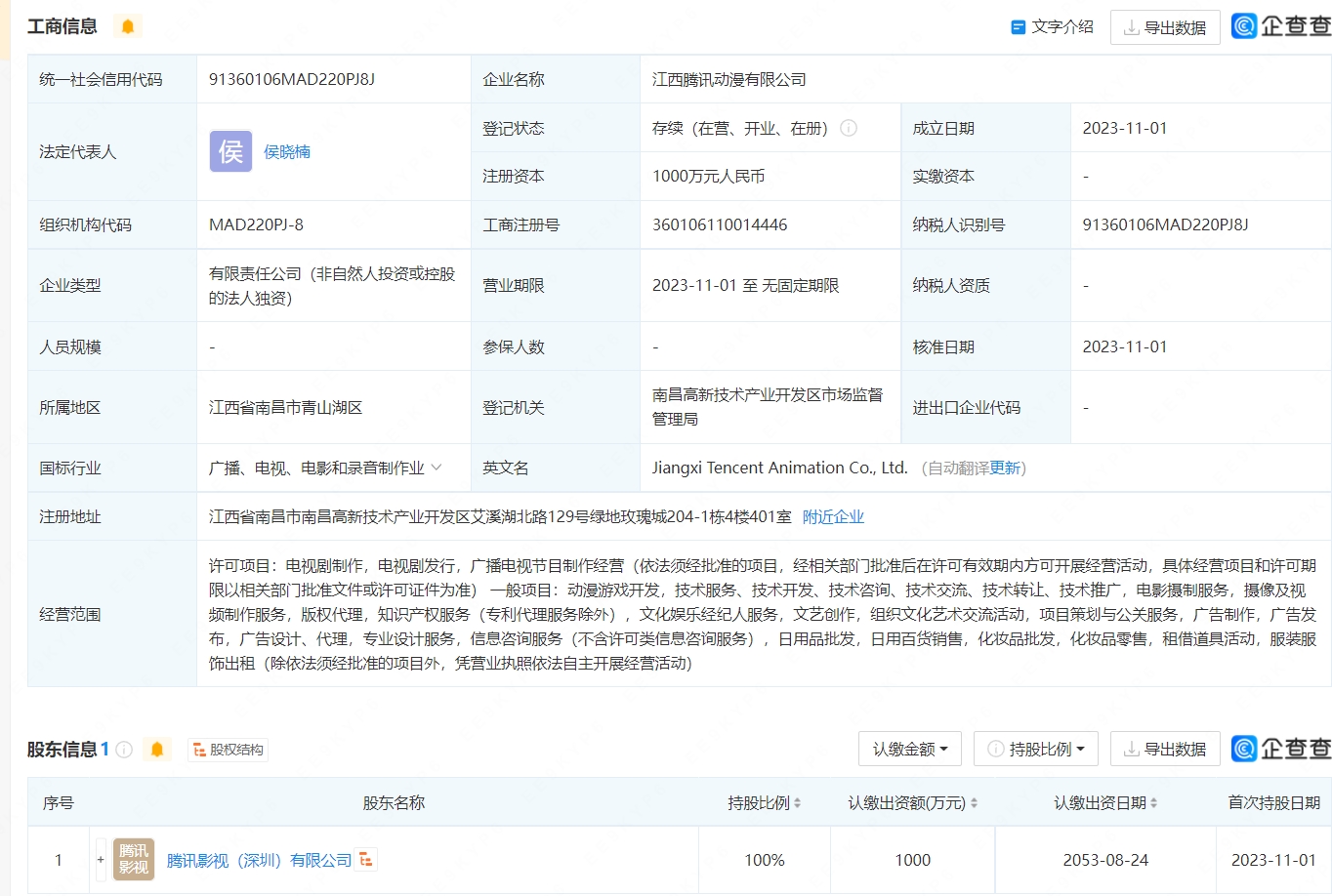
Task: Click the 侯 avatar icon of legal representative
Action: (x=230, y=151)
